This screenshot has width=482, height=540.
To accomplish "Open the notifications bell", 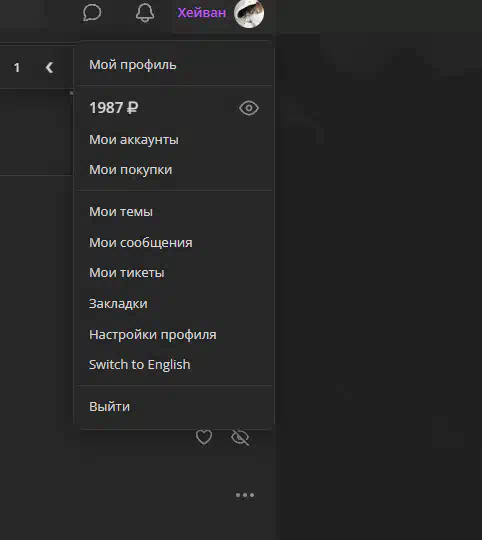I will click(145, 13).
